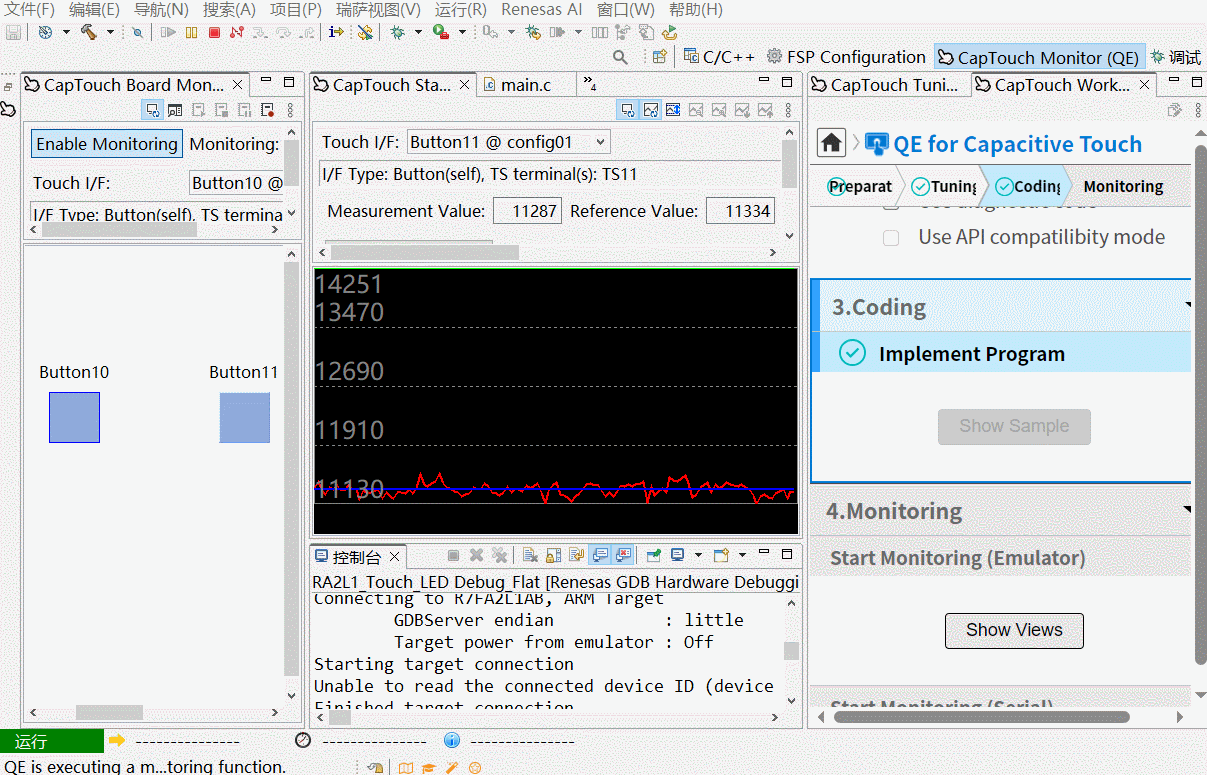
Task: Click the second Board Monitor toolbar icon
Action: pyautogui.click(x=175, y=110)
